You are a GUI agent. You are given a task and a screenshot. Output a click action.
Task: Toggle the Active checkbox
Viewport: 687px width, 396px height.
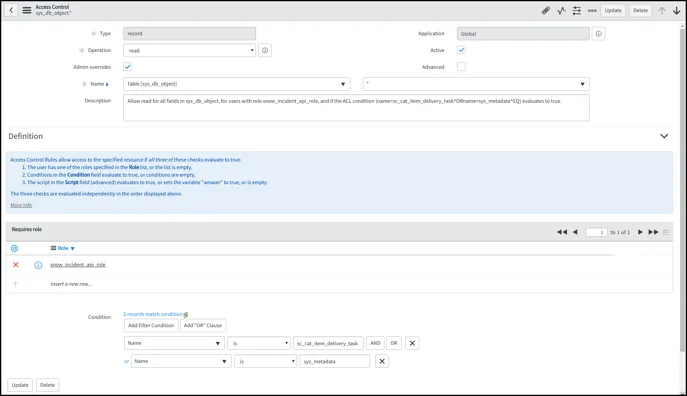[x=461, y=50]
